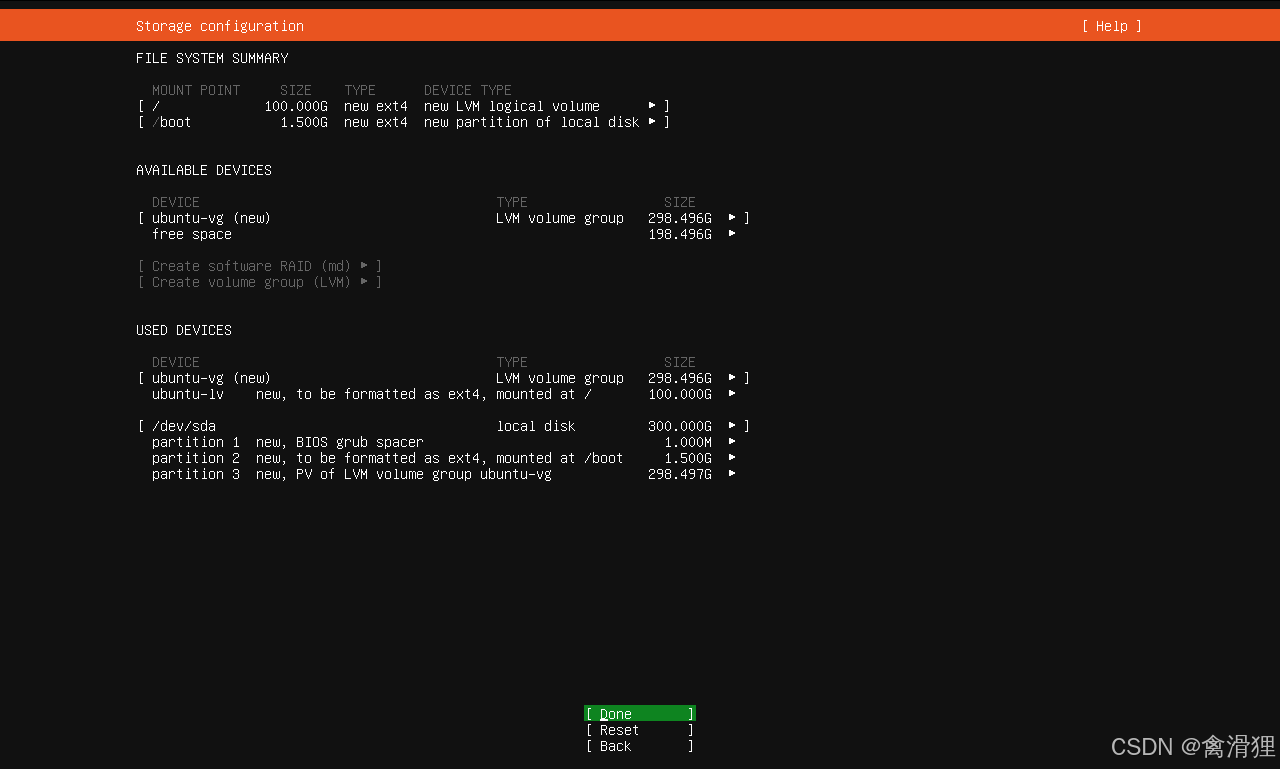Expand arrow of partition 1 BIOS grub spacer
The height and width of the screenshot is (769, 1280).
click(x=732, y=442)
